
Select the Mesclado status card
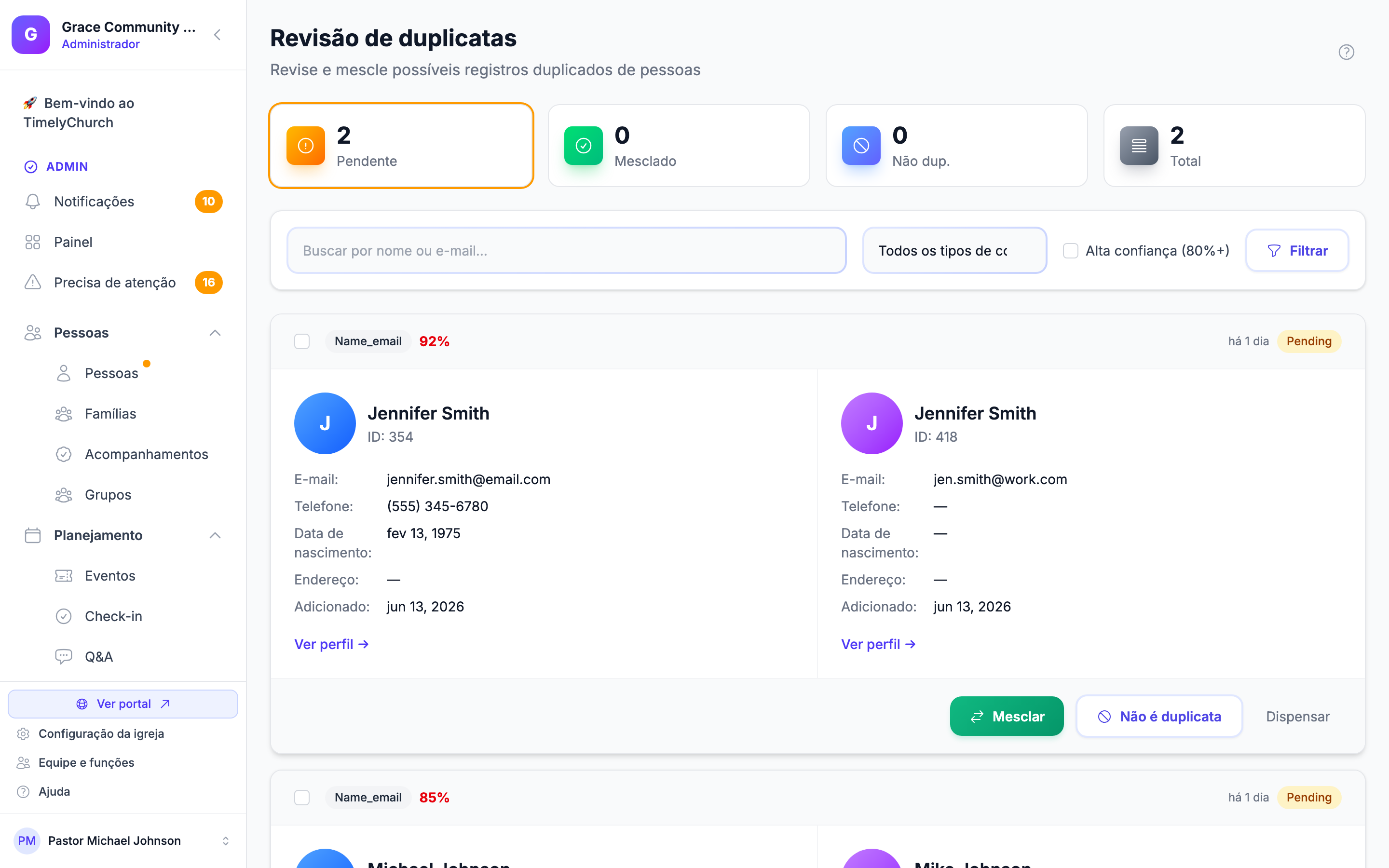click(679, 146)
